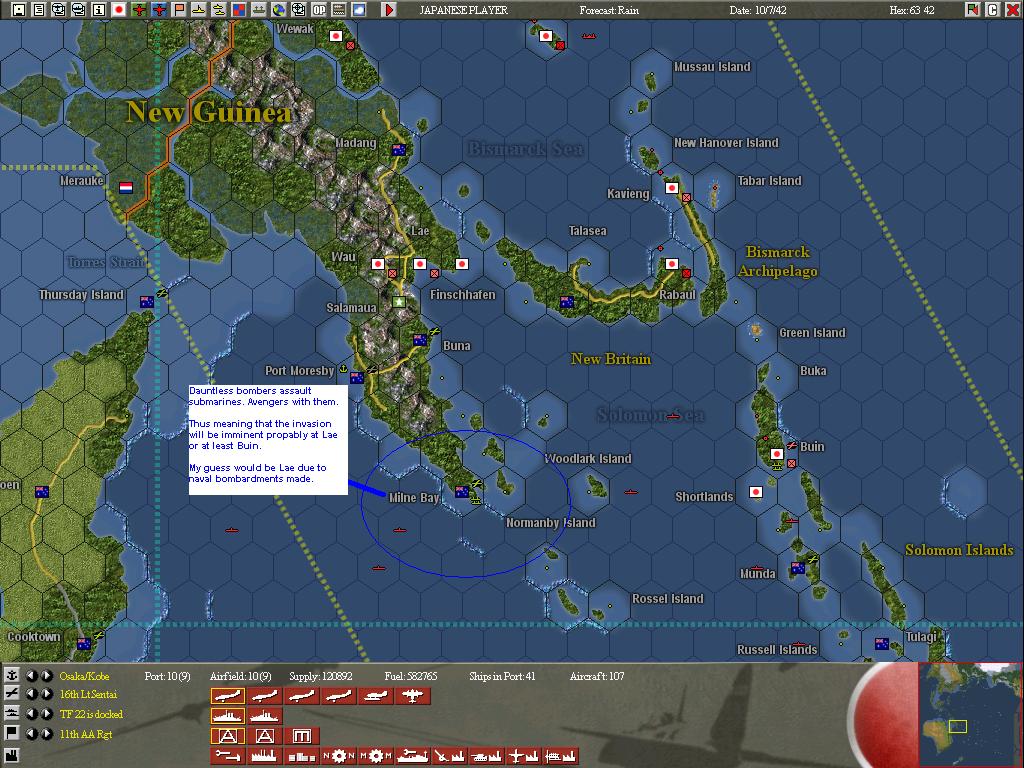
Task: Toggle the flag display icon on top toolbar
Action: tap(178, 10)
